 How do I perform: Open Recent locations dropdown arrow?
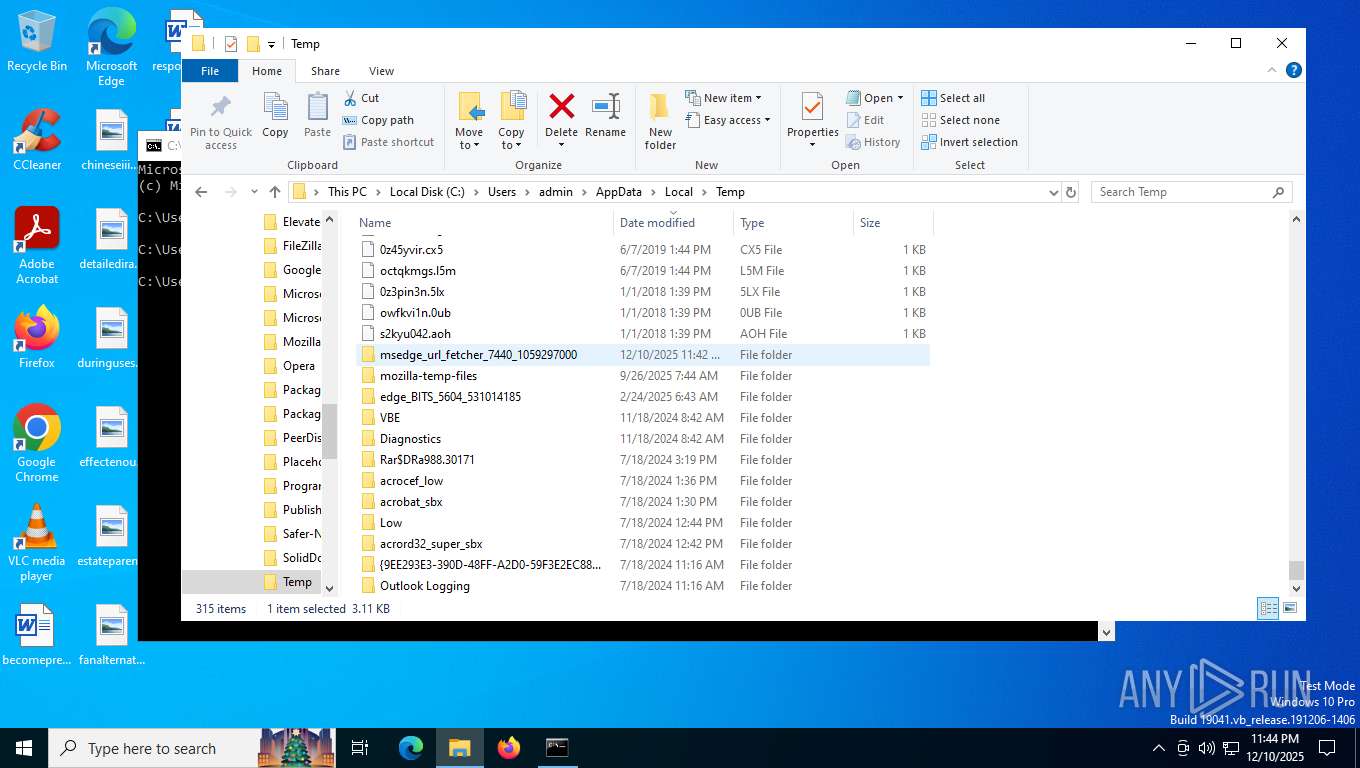pos(254,192)
